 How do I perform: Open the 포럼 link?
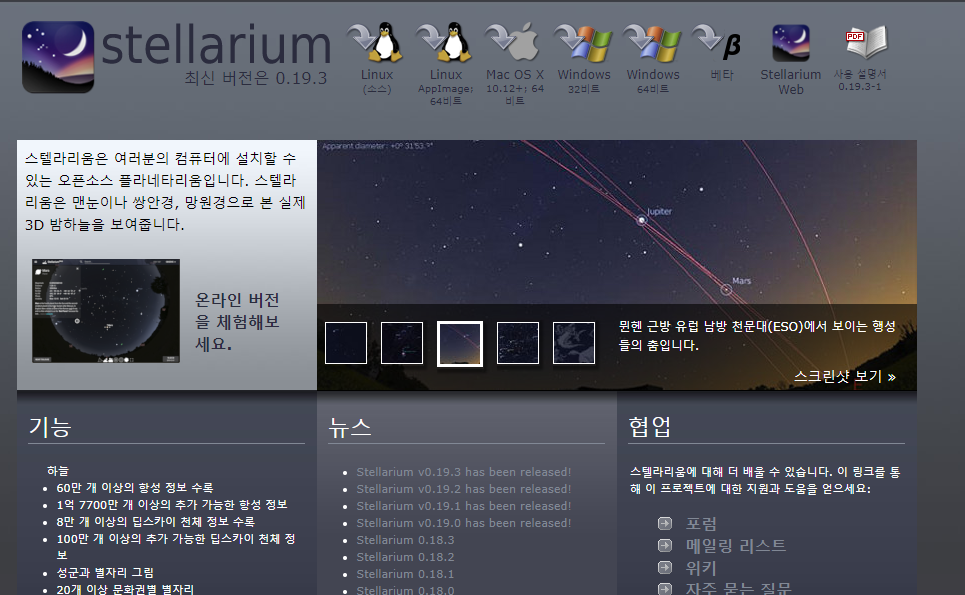click(x=701, y=524)
